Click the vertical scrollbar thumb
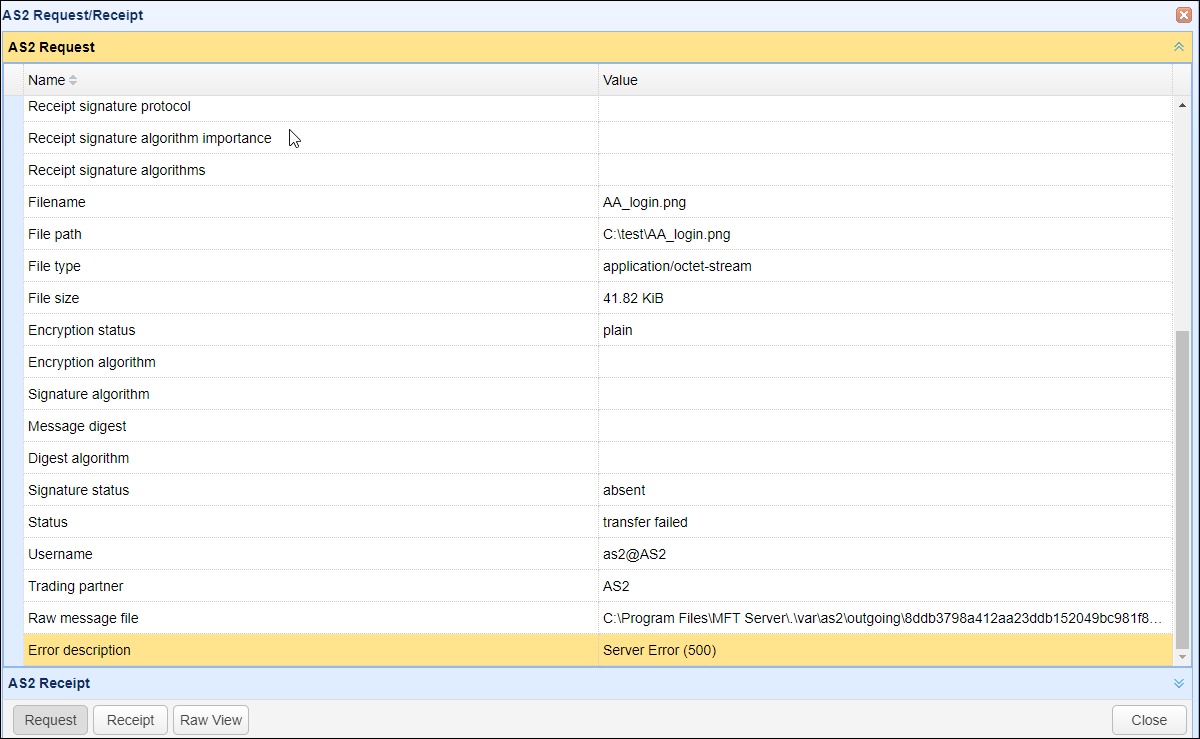 point(1183,489)
